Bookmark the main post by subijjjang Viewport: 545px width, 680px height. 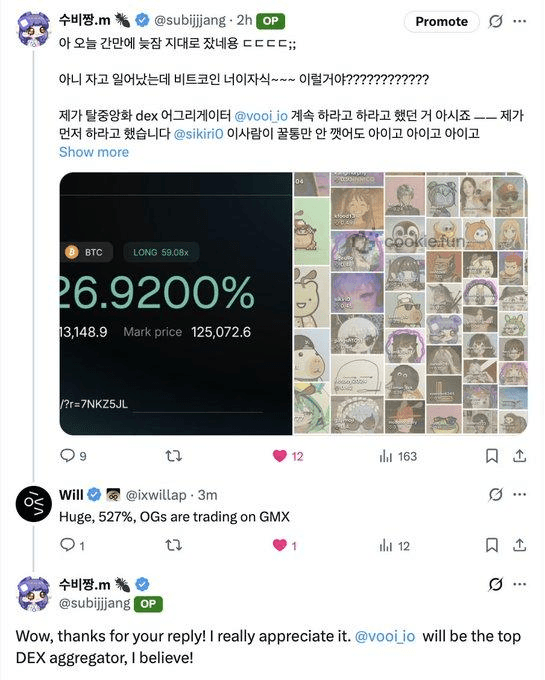pos(492,456)
